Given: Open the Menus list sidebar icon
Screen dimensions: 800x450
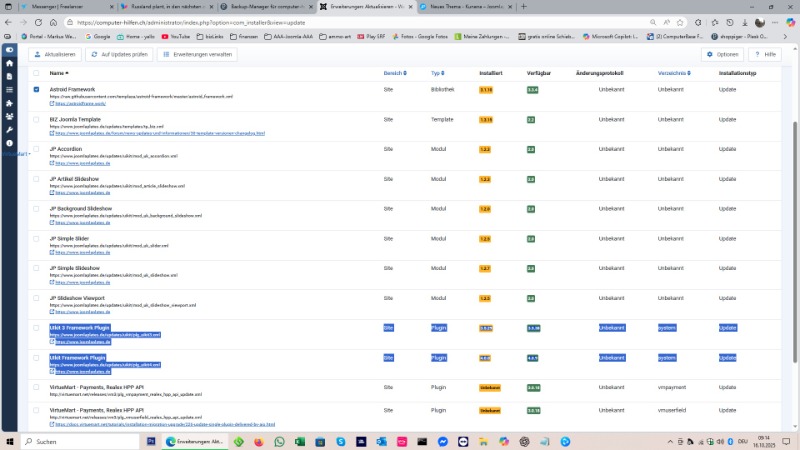Looking at the screenshot, I should tap(9, 90).
